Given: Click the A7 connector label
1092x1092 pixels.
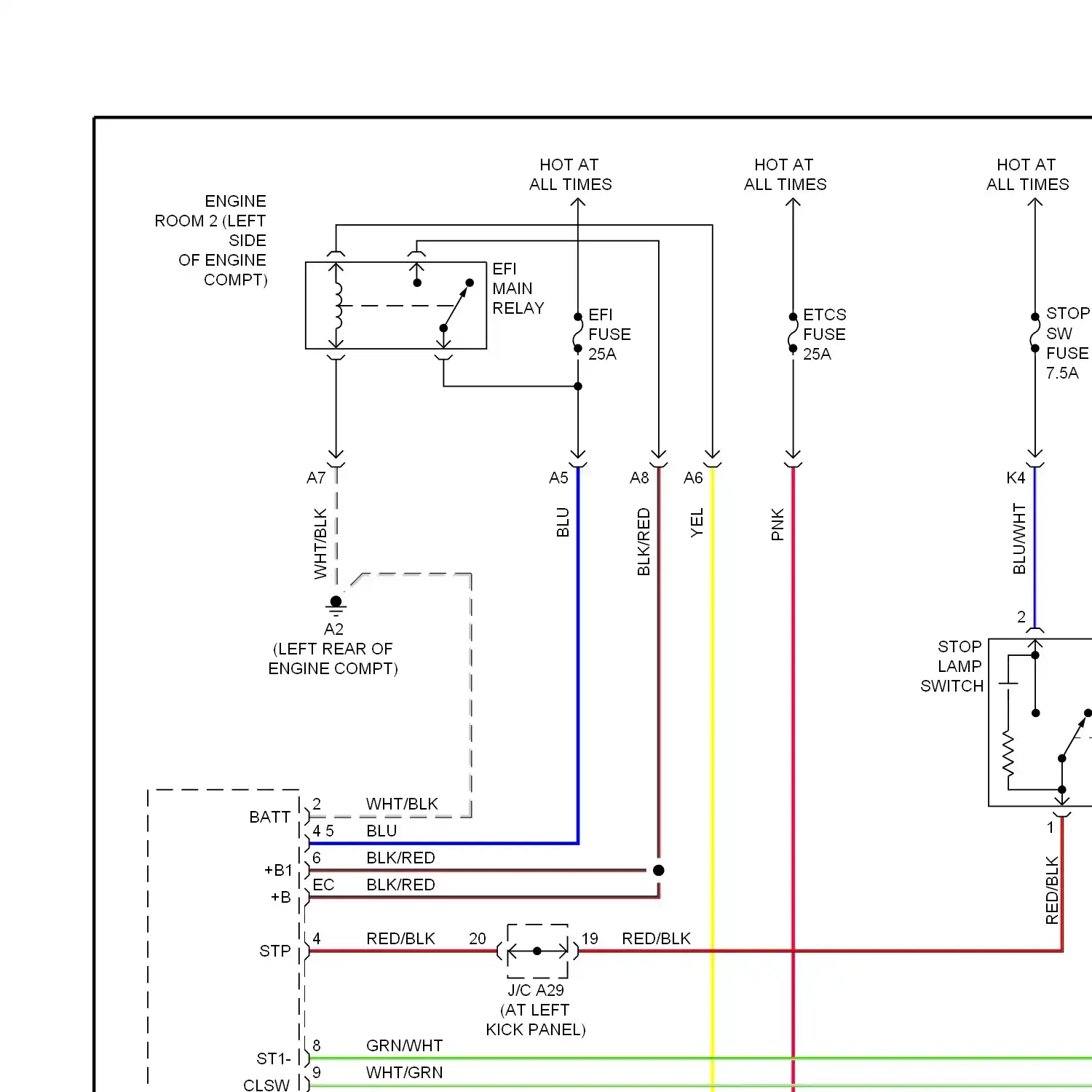Looking at the screenshot, I should pos(316,478).
